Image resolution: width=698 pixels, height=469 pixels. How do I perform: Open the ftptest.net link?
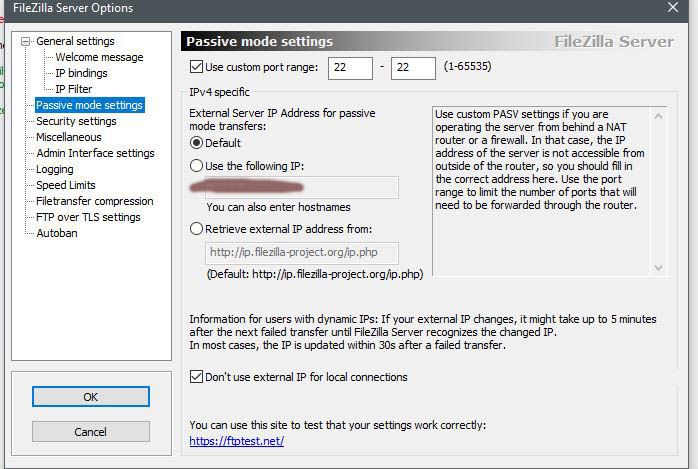coord(236,441)
